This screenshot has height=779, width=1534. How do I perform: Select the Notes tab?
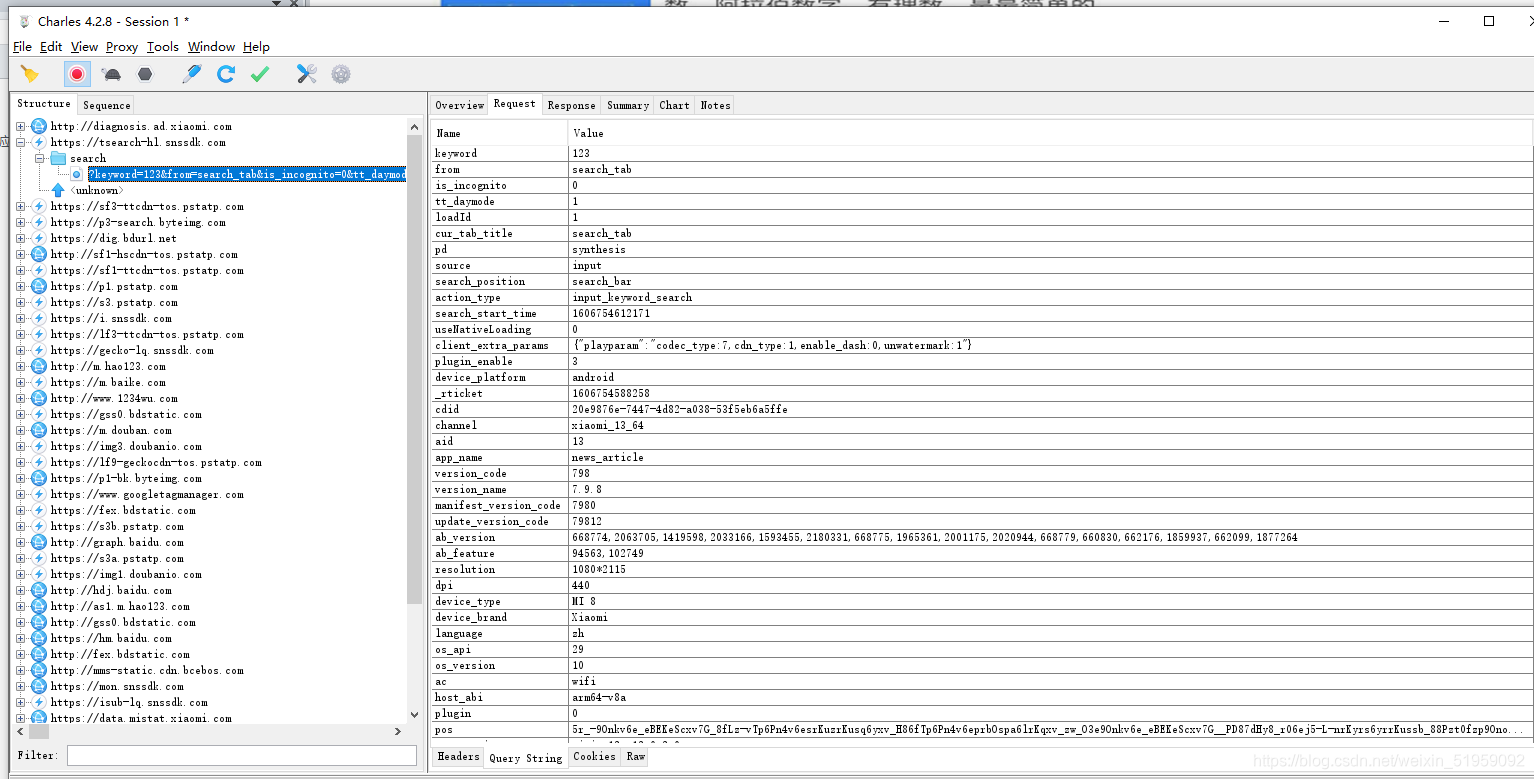coord(715,105)
